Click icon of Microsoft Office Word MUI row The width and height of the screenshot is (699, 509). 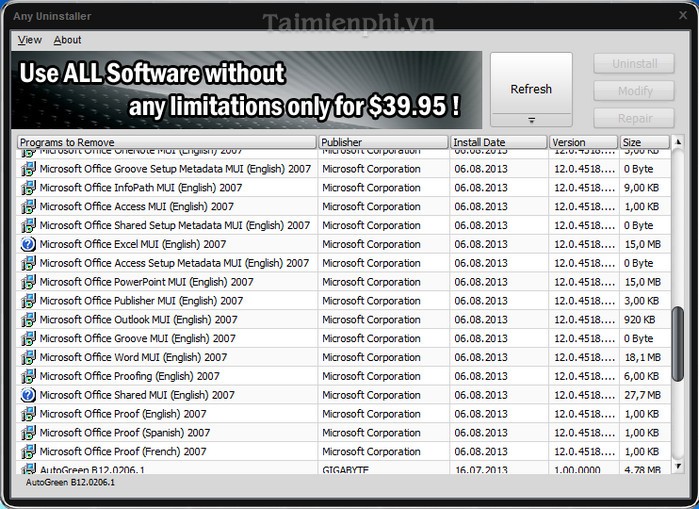[28, 357]
